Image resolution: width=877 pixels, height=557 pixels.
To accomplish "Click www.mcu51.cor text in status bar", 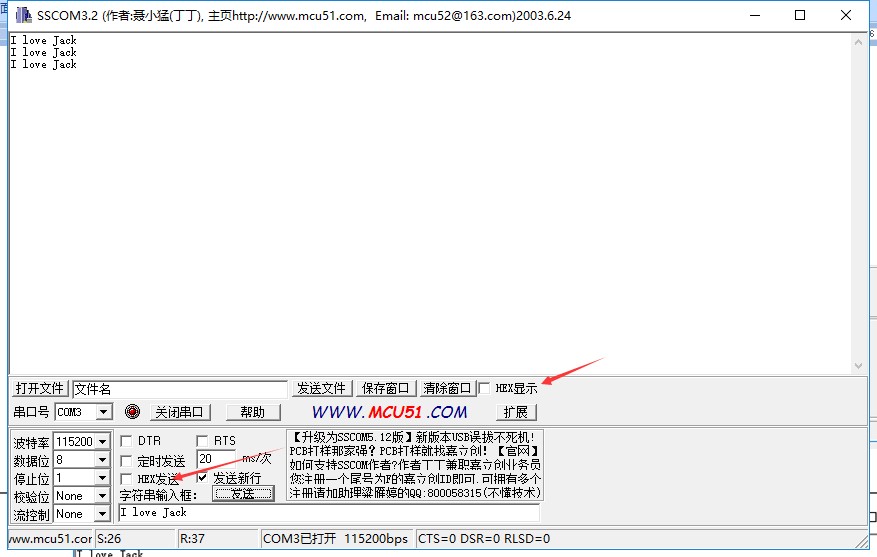I will point(50,539).
